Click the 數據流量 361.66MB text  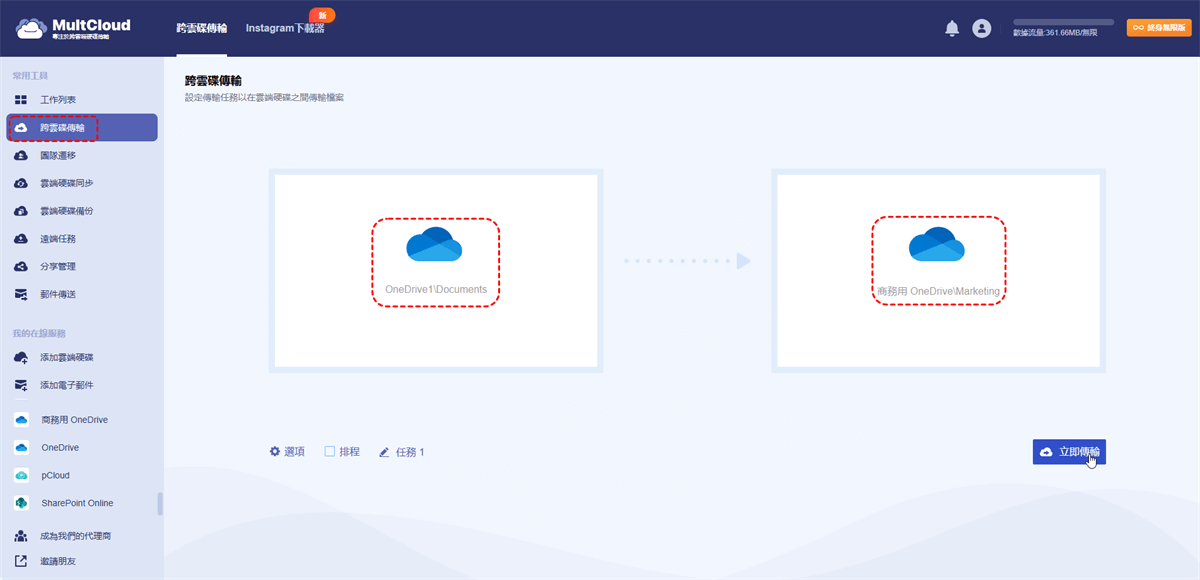point(1055,33)
